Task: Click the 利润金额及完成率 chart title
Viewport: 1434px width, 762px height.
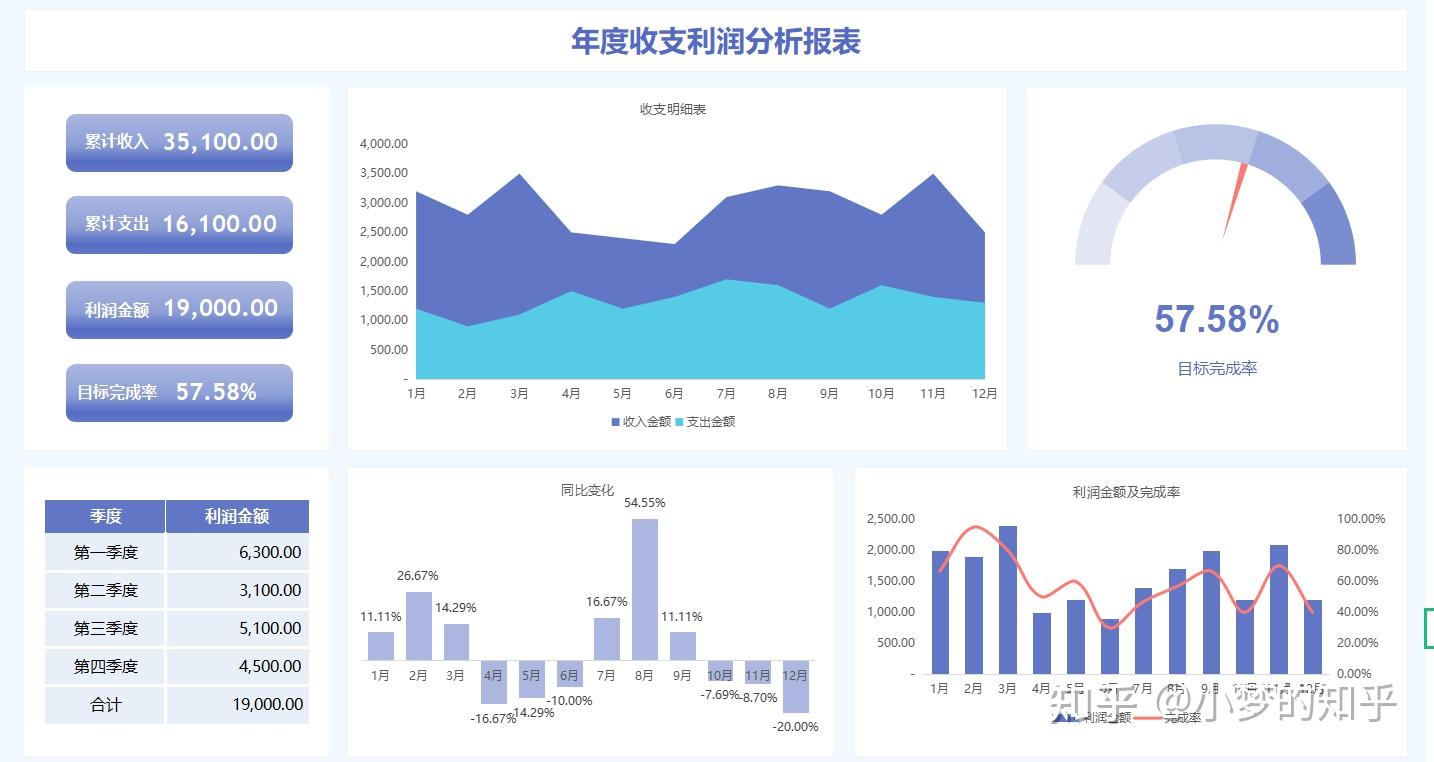Action: tap(1127, 492)
